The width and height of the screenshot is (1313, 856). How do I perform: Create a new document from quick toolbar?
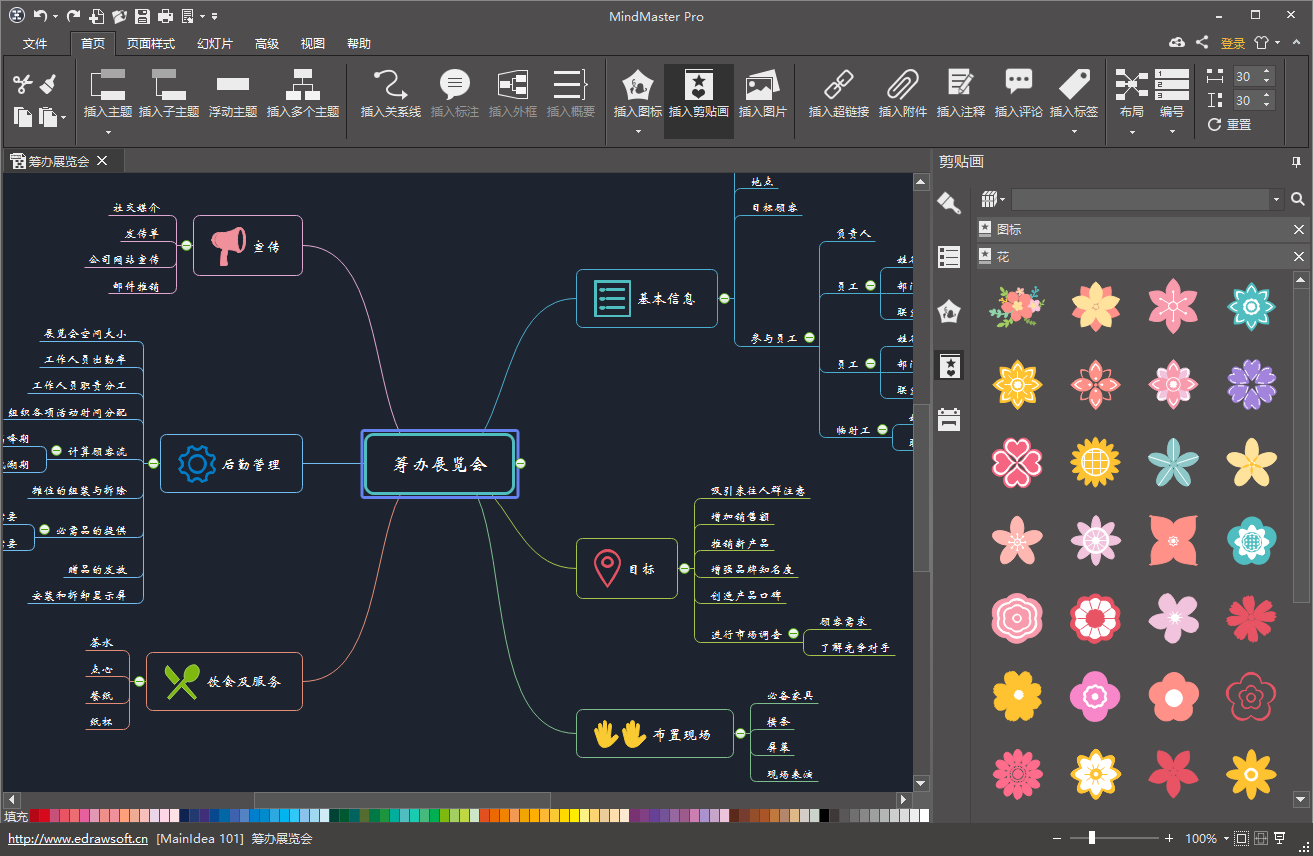(x=97, y=16)
